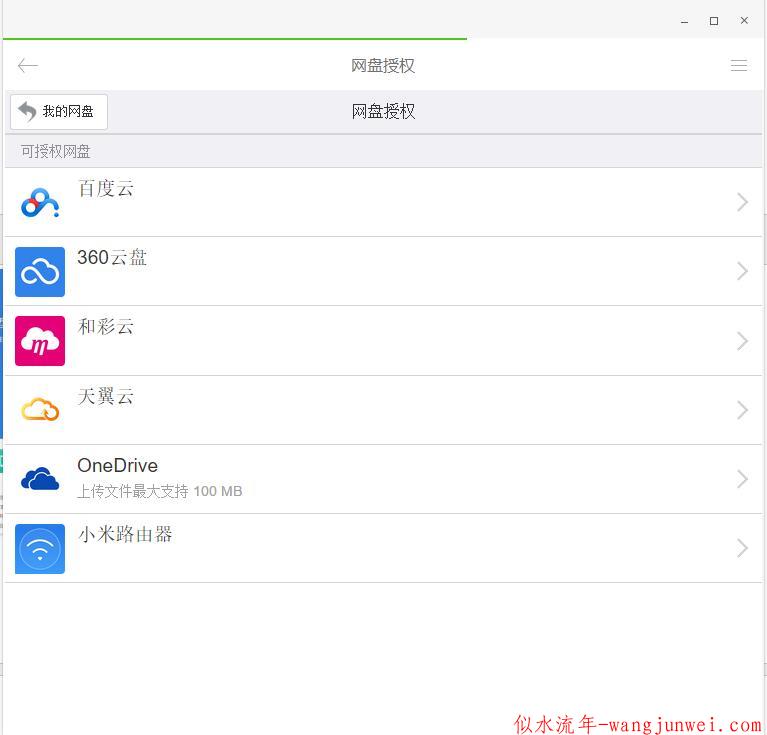Open the hamburger menu icon
767x735 pixels.
tap(739, 66)
